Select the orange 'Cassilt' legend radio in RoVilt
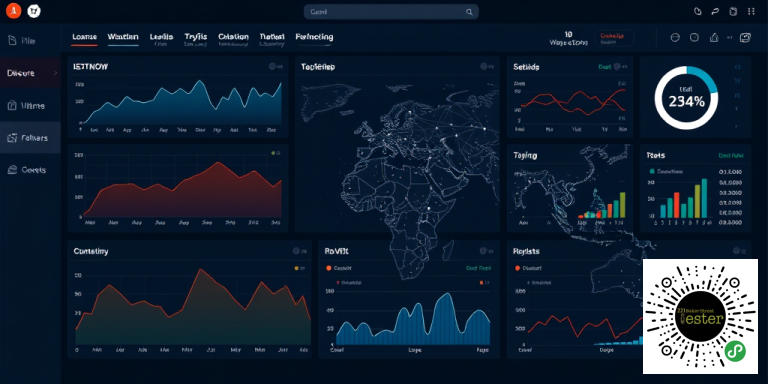768x384 pixels. [x=329, y=268]
